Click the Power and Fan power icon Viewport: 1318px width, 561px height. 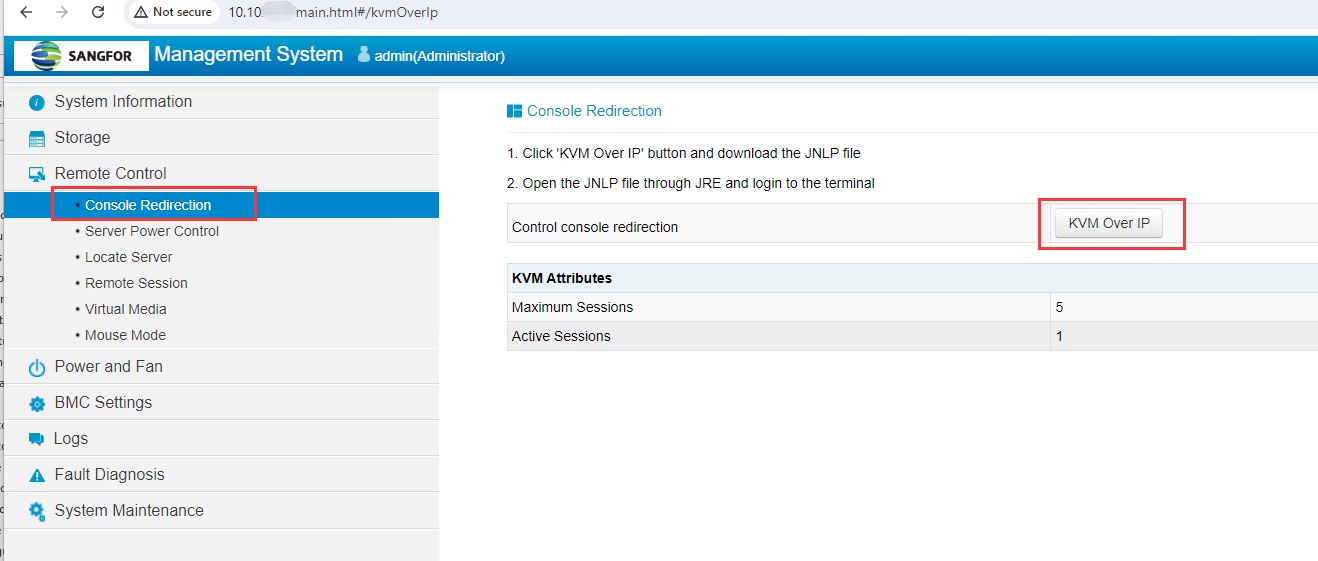point(37,367)
